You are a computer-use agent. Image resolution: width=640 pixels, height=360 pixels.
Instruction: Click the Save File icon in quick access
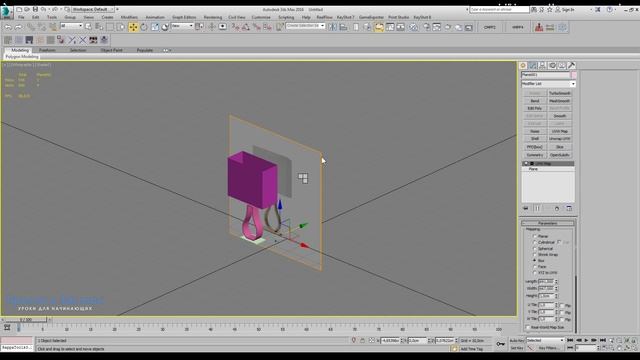35,9
